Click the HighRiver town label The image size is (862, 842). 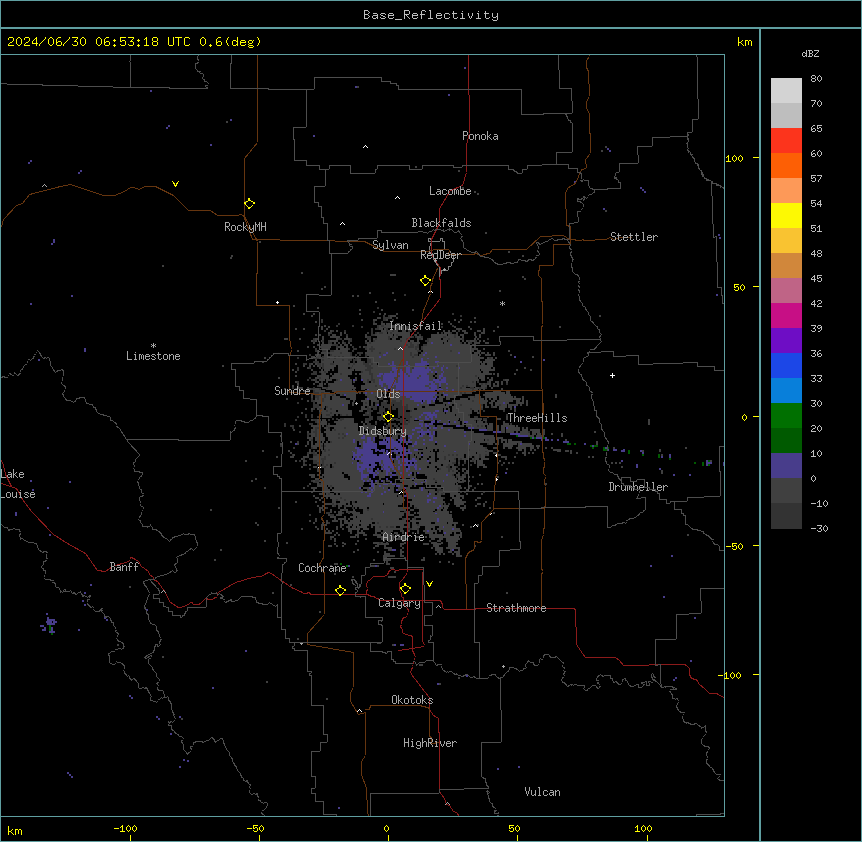click(430, 743)
